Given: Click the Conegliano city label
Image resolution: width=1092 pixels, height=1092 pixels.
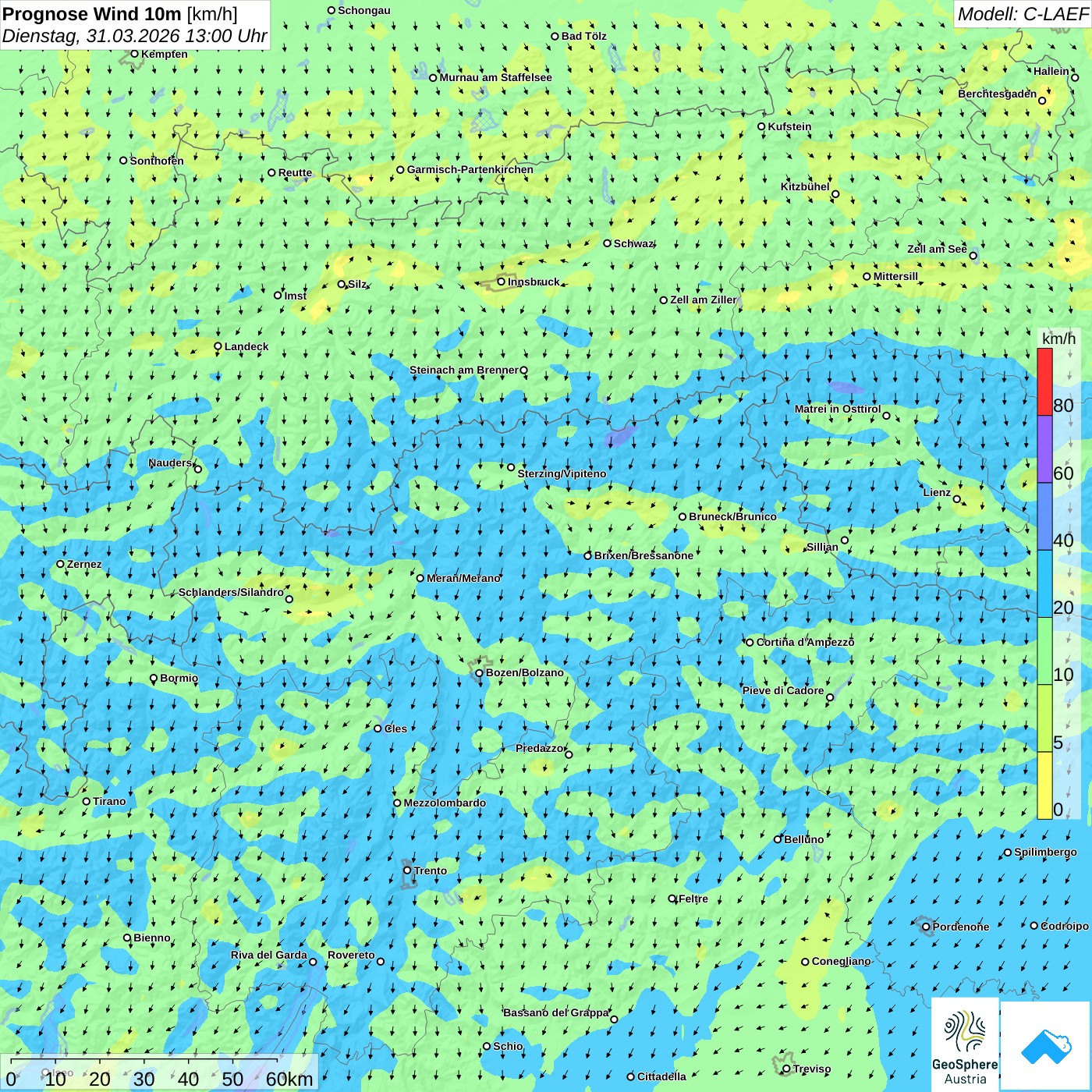Looking at the screenshot, I should click(x=841, y=961).
